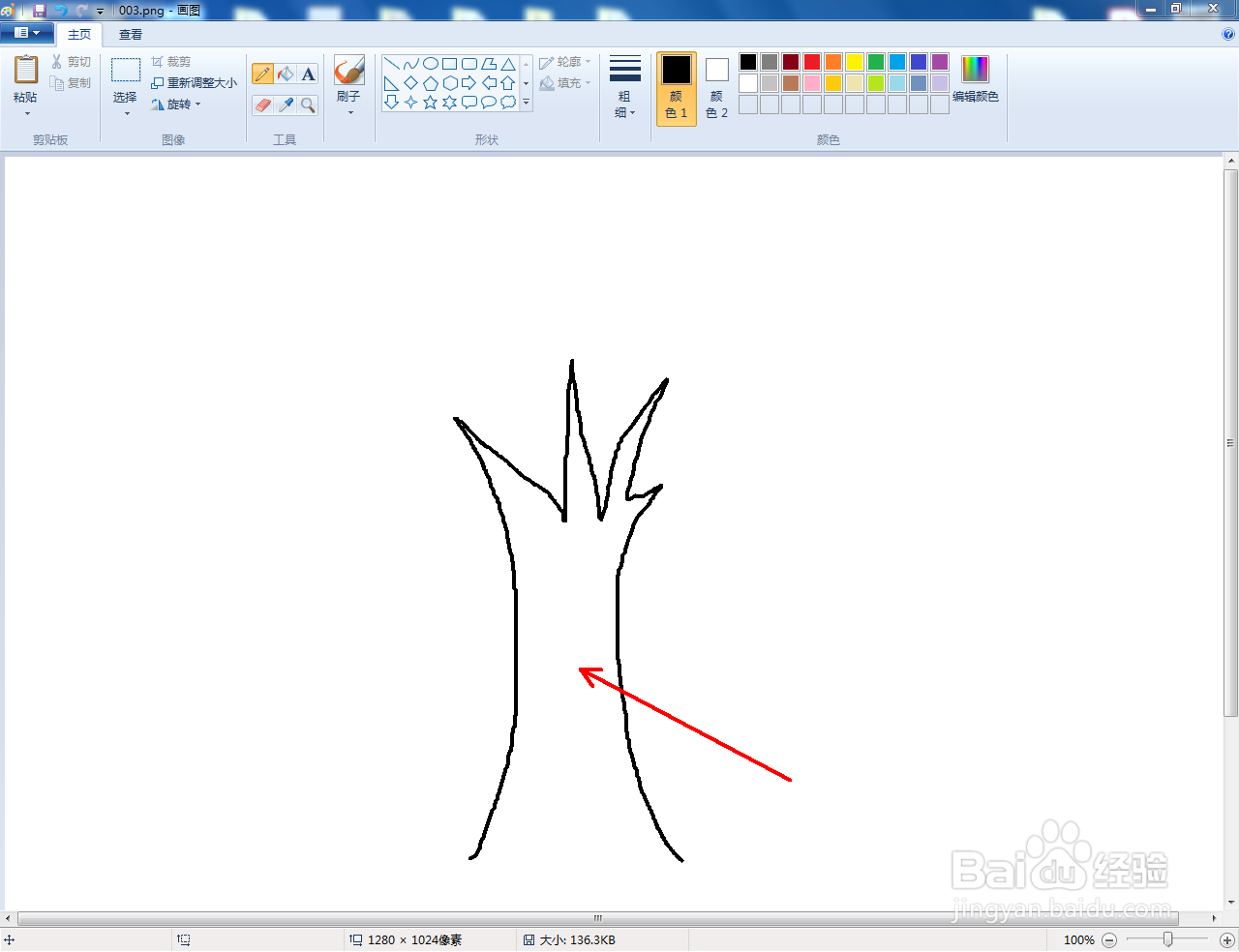The image size is (1239, 952).
Task: Choose the Diamond shape
Action: 411,83
